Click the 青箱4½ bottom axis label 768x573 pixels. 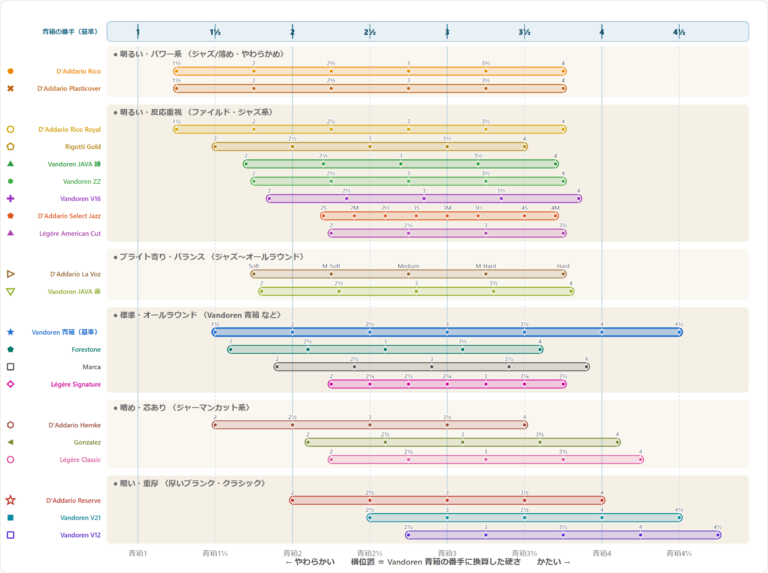[x=679, y=553]
